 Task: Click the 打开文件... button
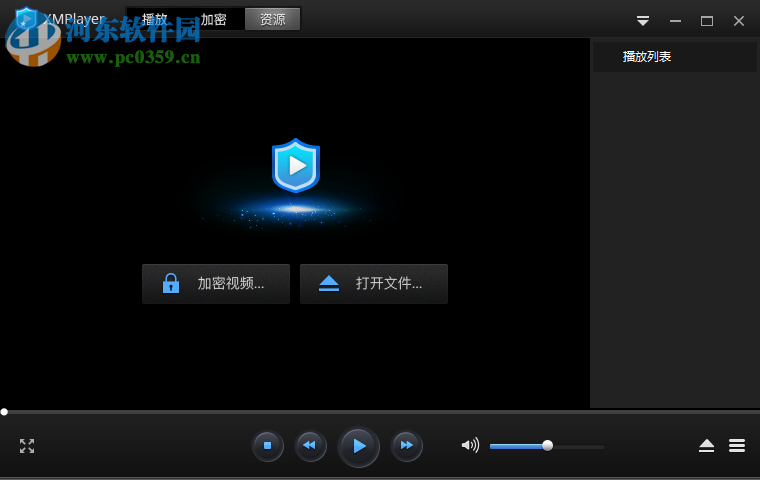[374, 284]
